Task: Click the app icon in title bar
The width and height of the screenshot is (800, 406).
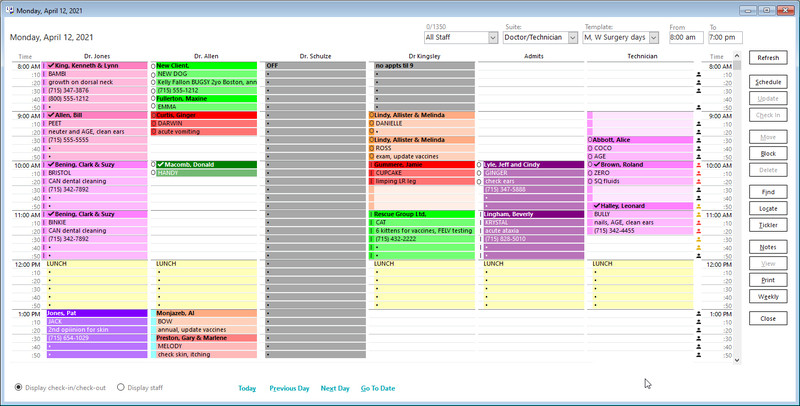Action: tap(9, 10)
